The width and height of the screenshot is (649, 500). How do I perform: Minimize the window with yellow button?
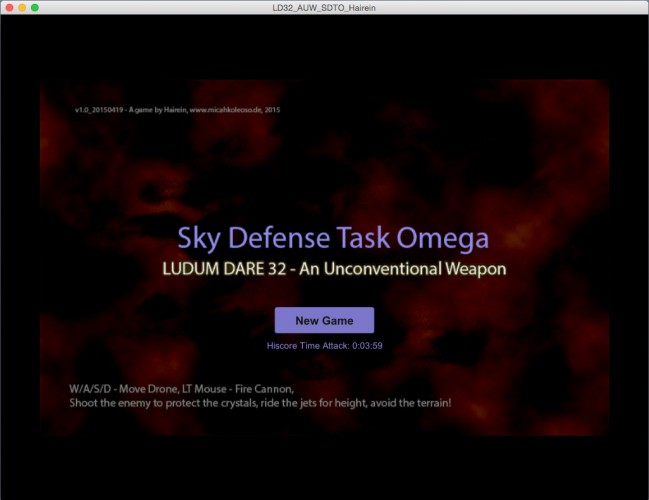[22, 7]
